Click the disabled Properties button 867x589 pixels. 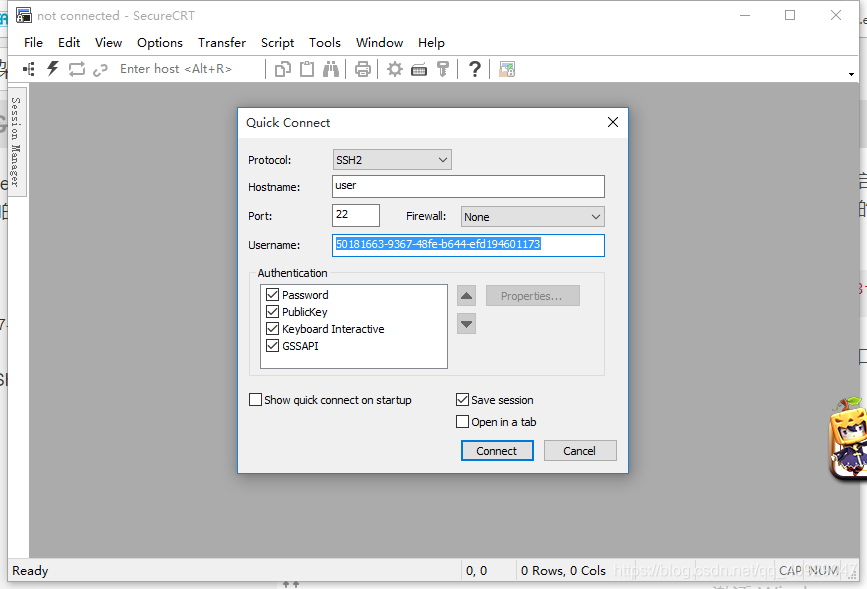[x=532, y=295]
